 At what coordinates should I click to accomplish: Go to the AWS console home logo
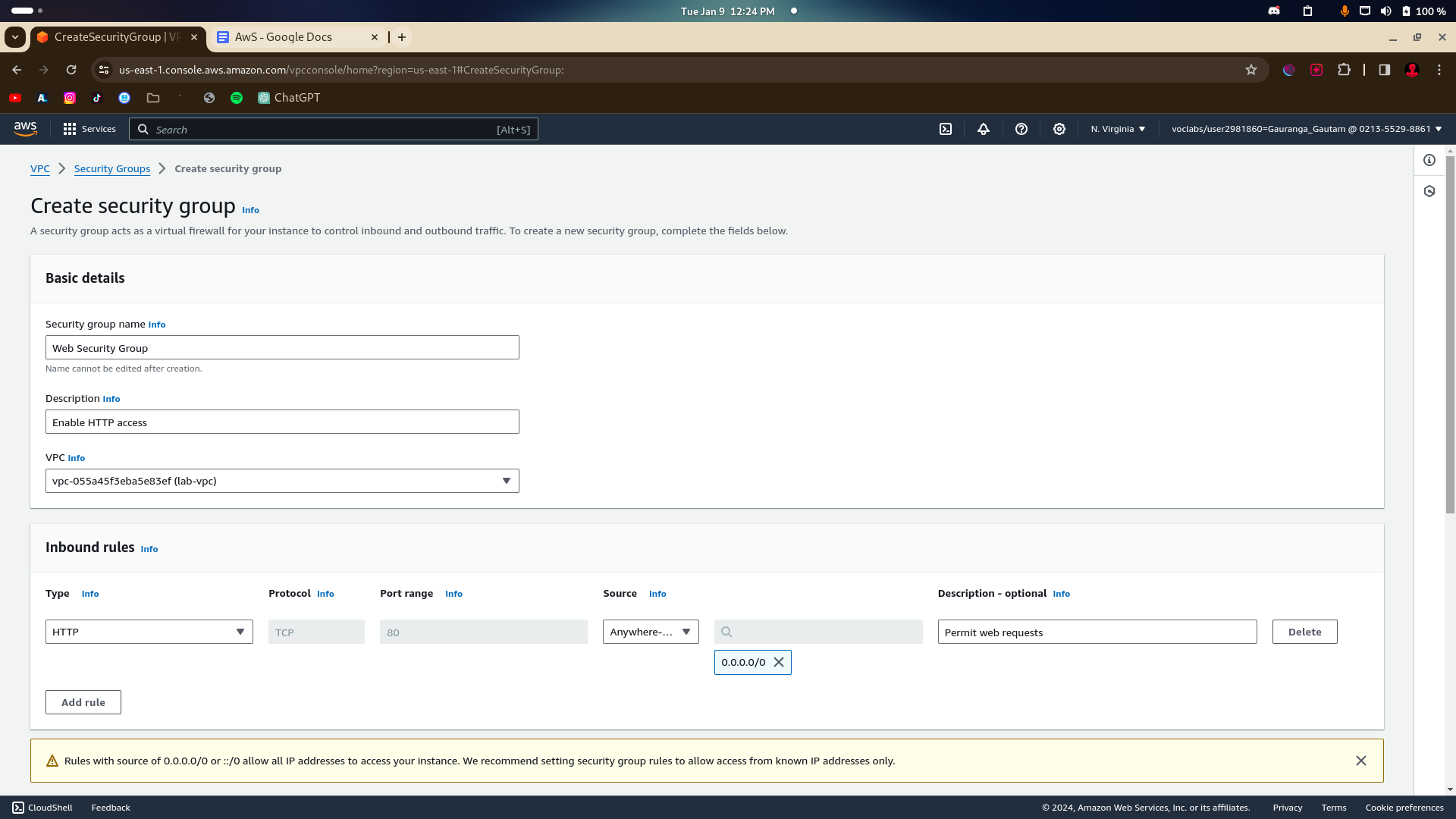tap(25, 129)
